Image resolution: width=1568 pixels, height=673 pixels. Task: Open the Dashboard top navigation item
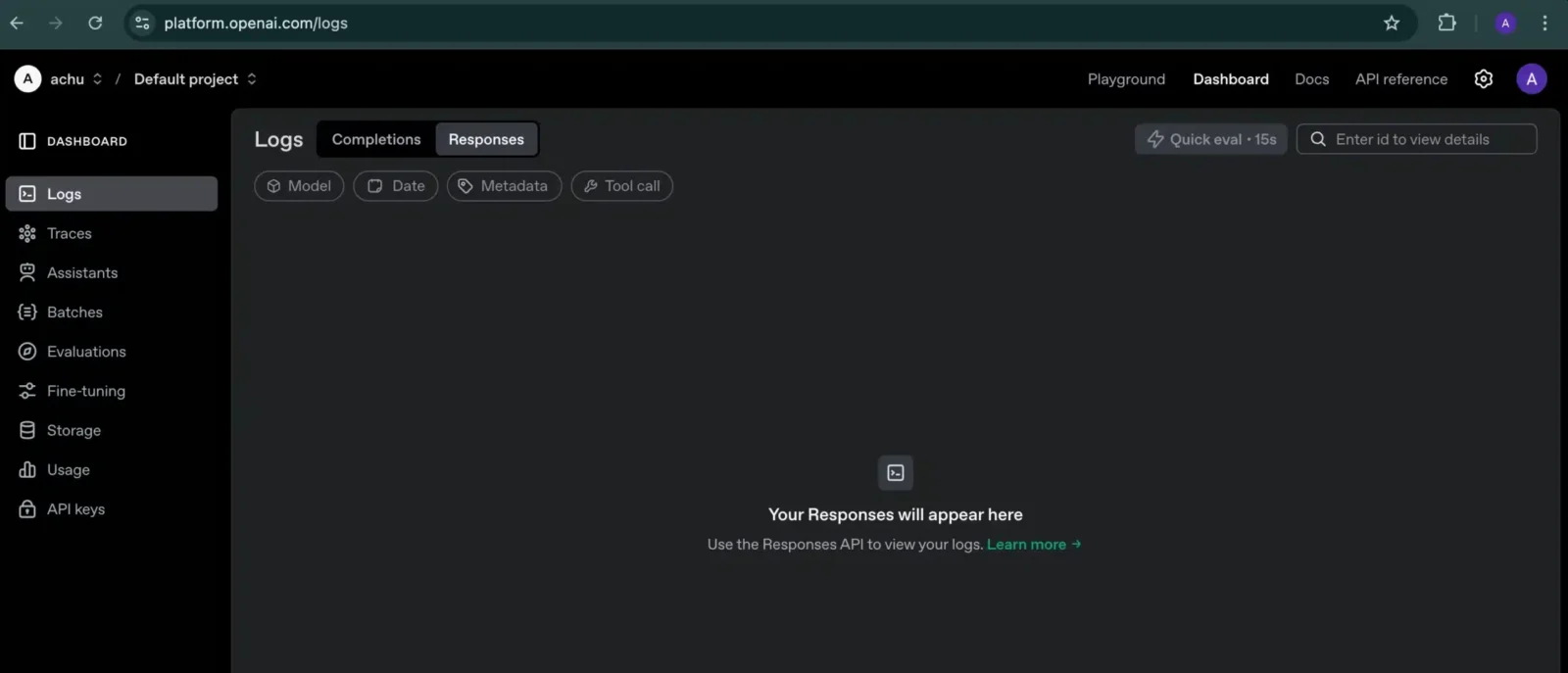1231,78
